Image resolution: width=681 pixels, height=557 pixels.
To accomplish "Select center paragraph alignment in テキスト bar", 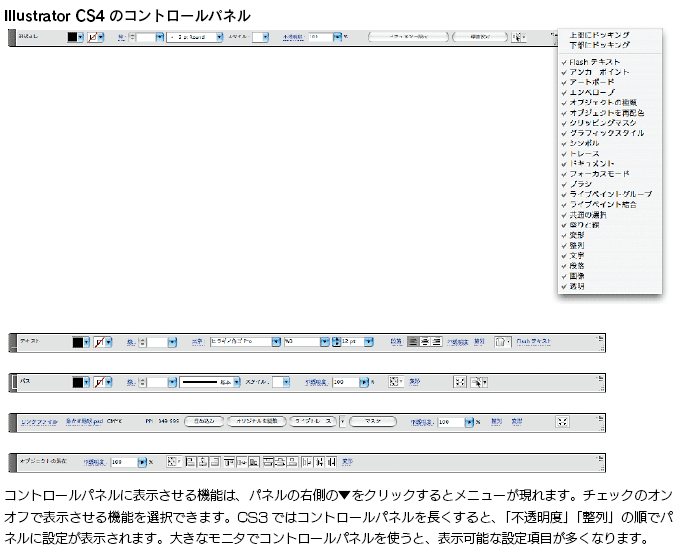I will tap(425, 342).
